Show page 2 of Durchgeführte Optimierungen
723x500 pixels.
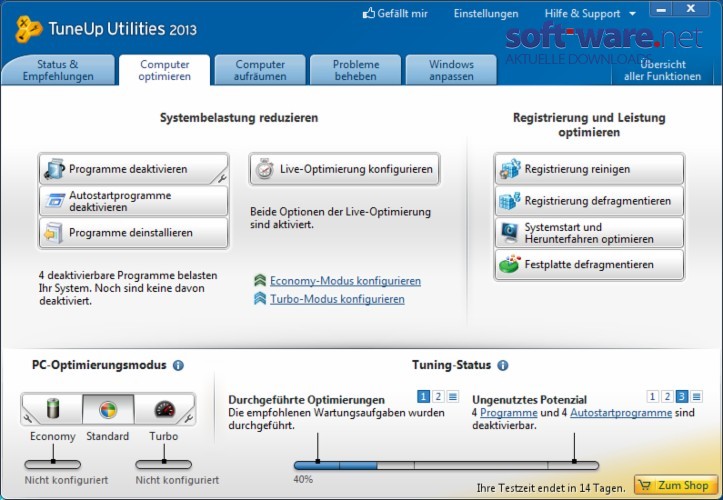click(438, 396)
